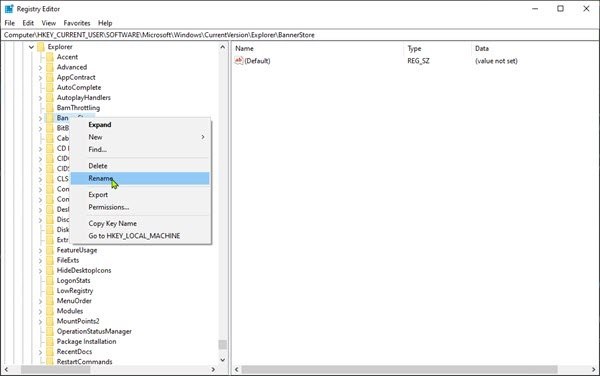Click the values pane horizontal scrollbar thumb
600x376 pixels.
click(x=399, y=369)
